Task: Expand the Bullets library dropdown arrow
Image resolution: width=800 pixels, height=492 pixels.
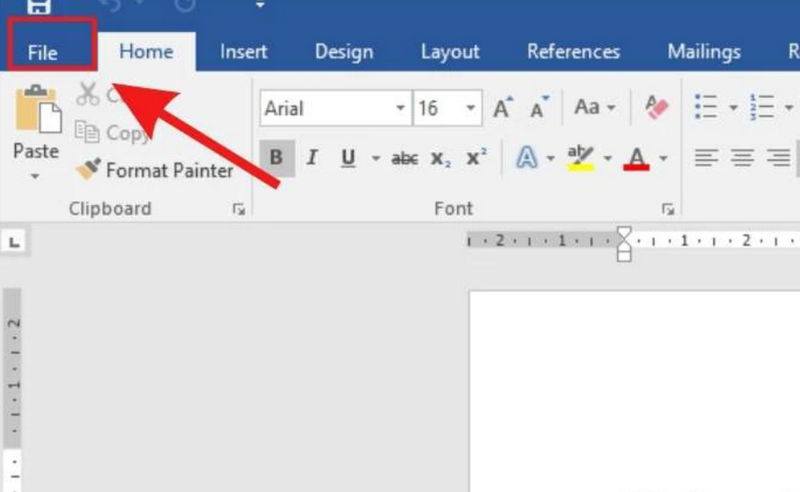Action: point(733,108)
